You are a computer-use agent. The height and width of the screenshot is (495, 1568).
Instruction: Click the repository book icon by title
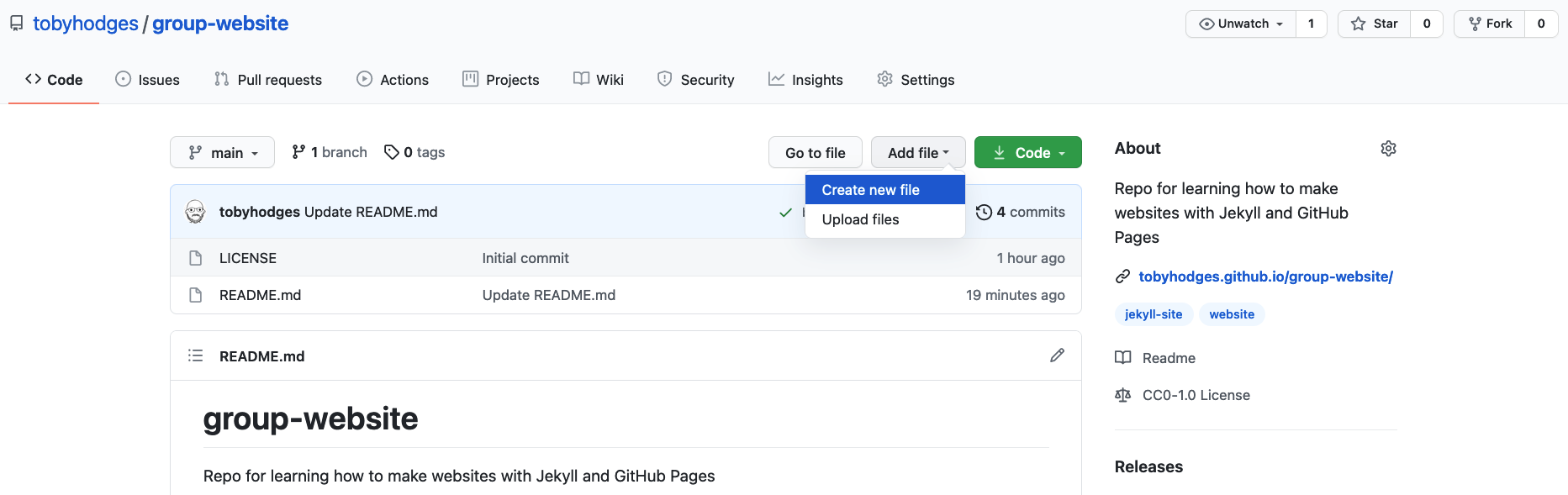click(x=17, y=24)
